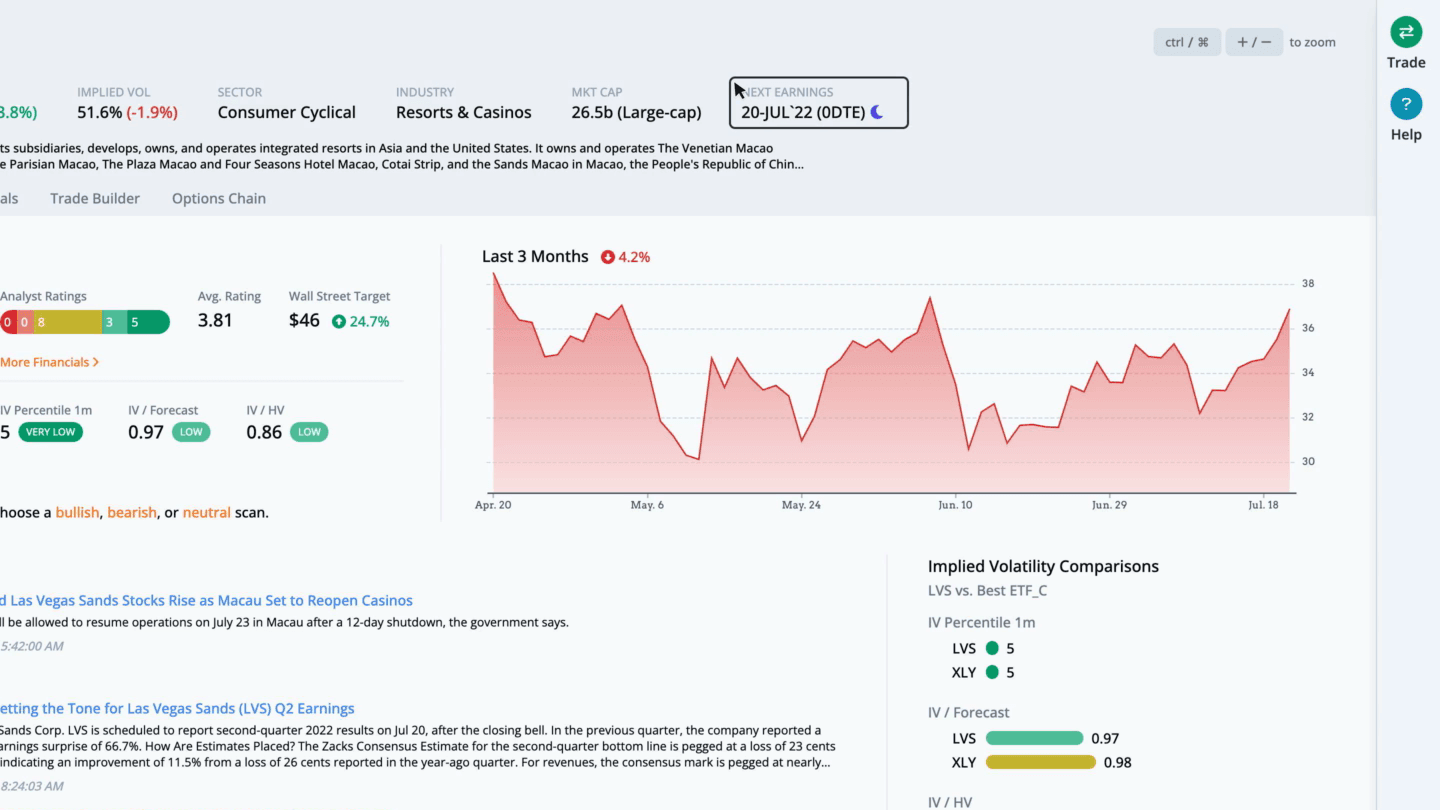This screenshot has height=810, width=1440.
Task: Click Consumer Cyclical sector value
Action: (x=287, y=112)
